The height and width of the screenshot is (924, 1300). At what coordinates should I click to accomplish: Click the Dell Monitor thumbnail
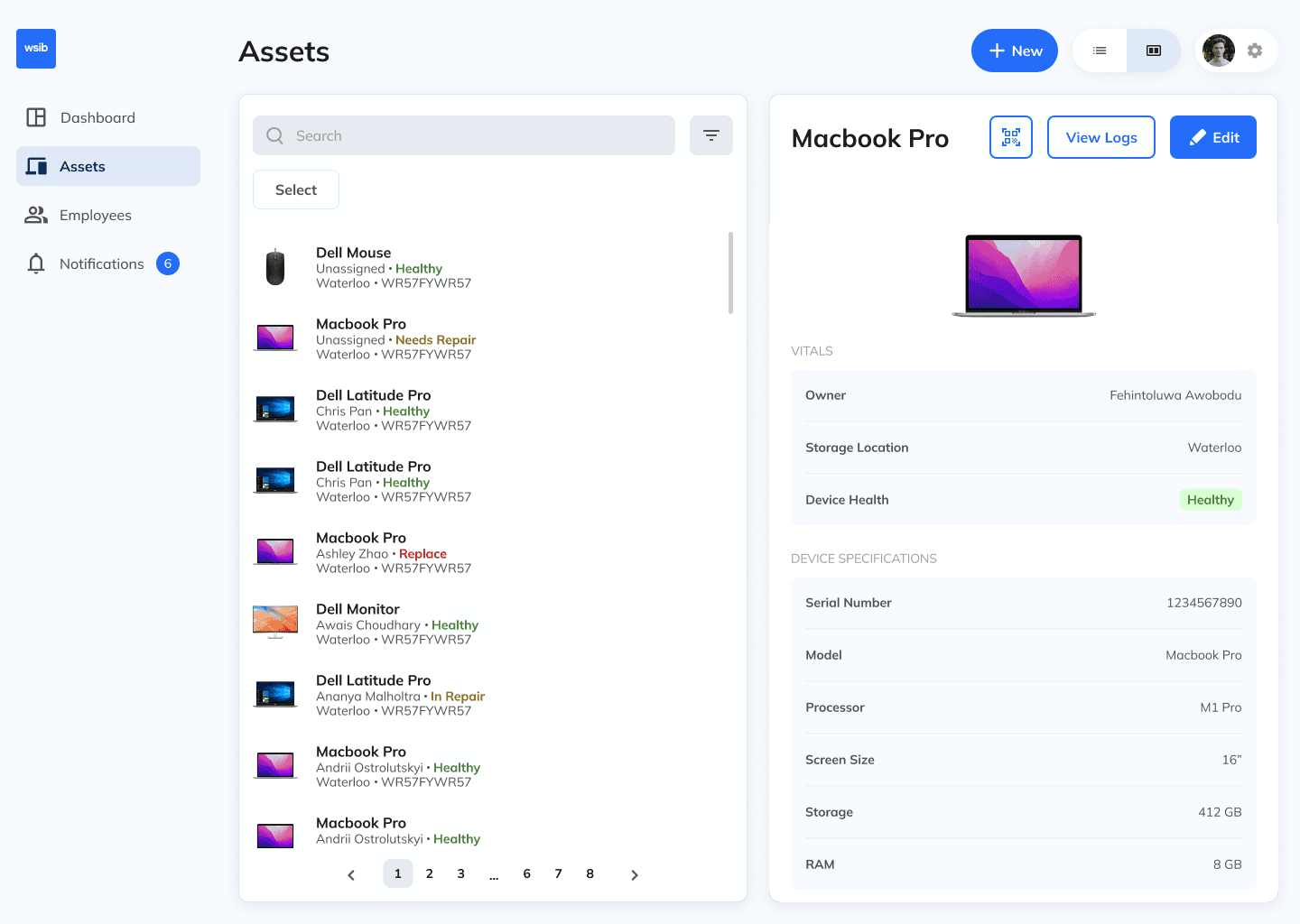pyautogui.click(x=275, y=622)
